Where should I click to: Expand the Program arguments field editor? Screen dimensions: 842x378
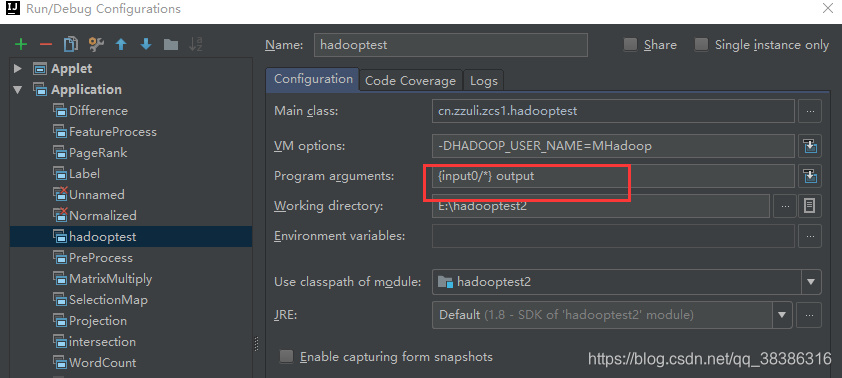(810, 176)
